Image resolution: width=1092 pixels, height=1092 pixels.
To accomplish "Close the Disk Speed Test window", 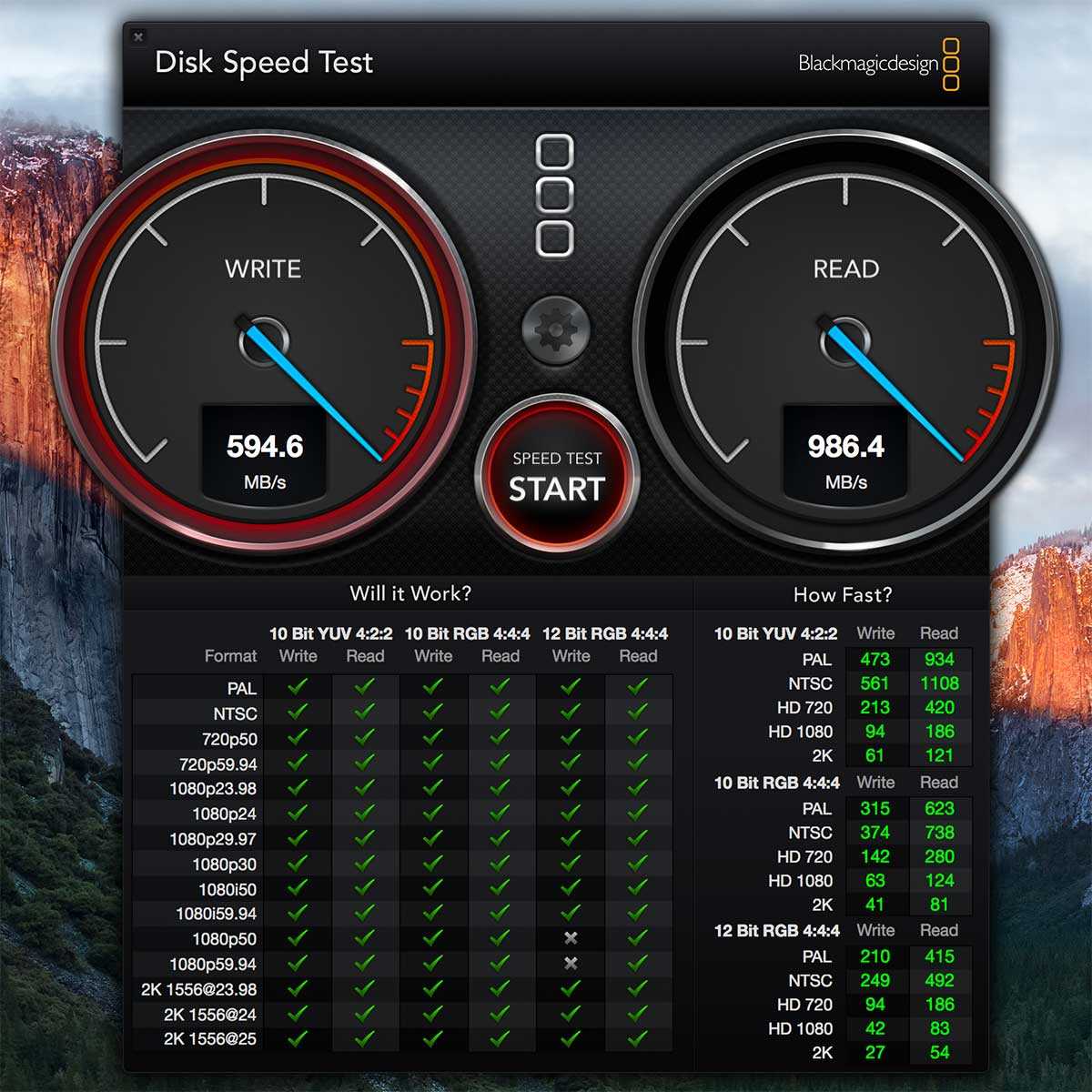I will click(138, 37).
